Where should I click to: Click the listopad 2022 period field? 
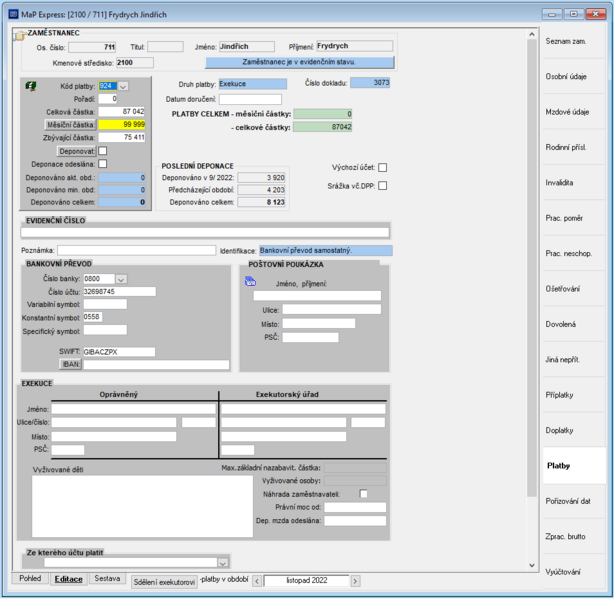tap(307, 581)
